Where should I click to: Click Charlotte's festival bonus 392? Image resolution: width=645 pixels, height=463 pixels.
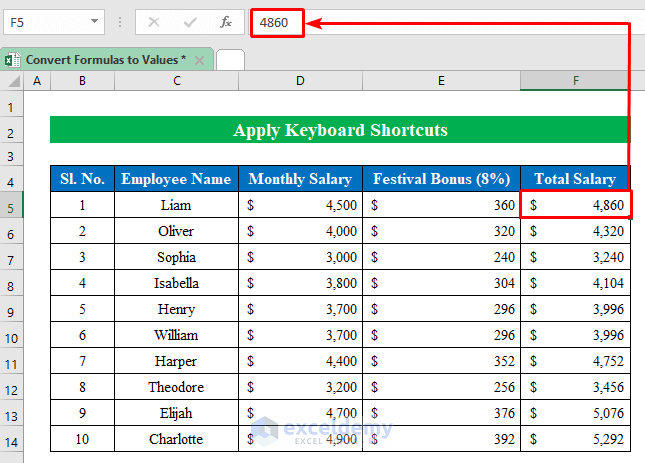(x=441, y=439)
